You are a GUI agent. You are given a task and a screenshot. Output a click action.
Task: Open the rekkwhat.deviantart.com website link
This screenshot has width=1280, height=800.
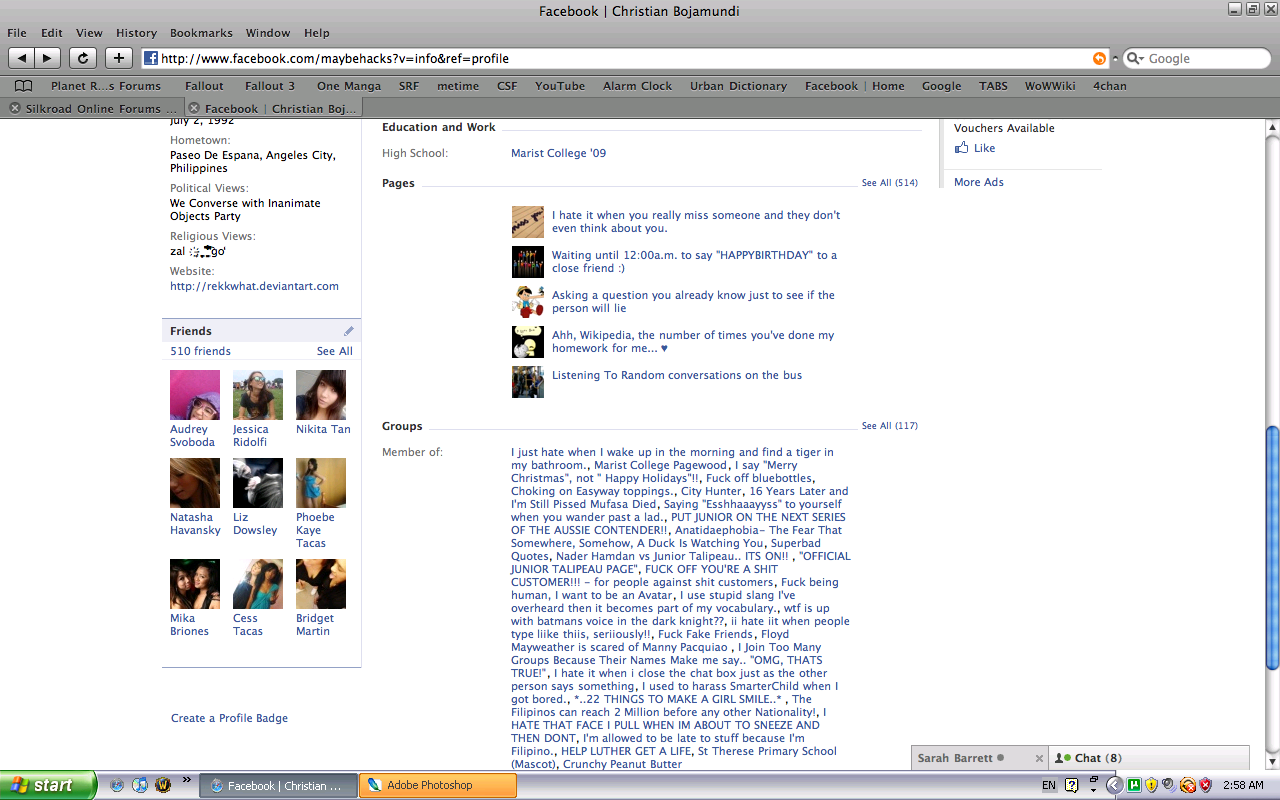coord(254,286)
